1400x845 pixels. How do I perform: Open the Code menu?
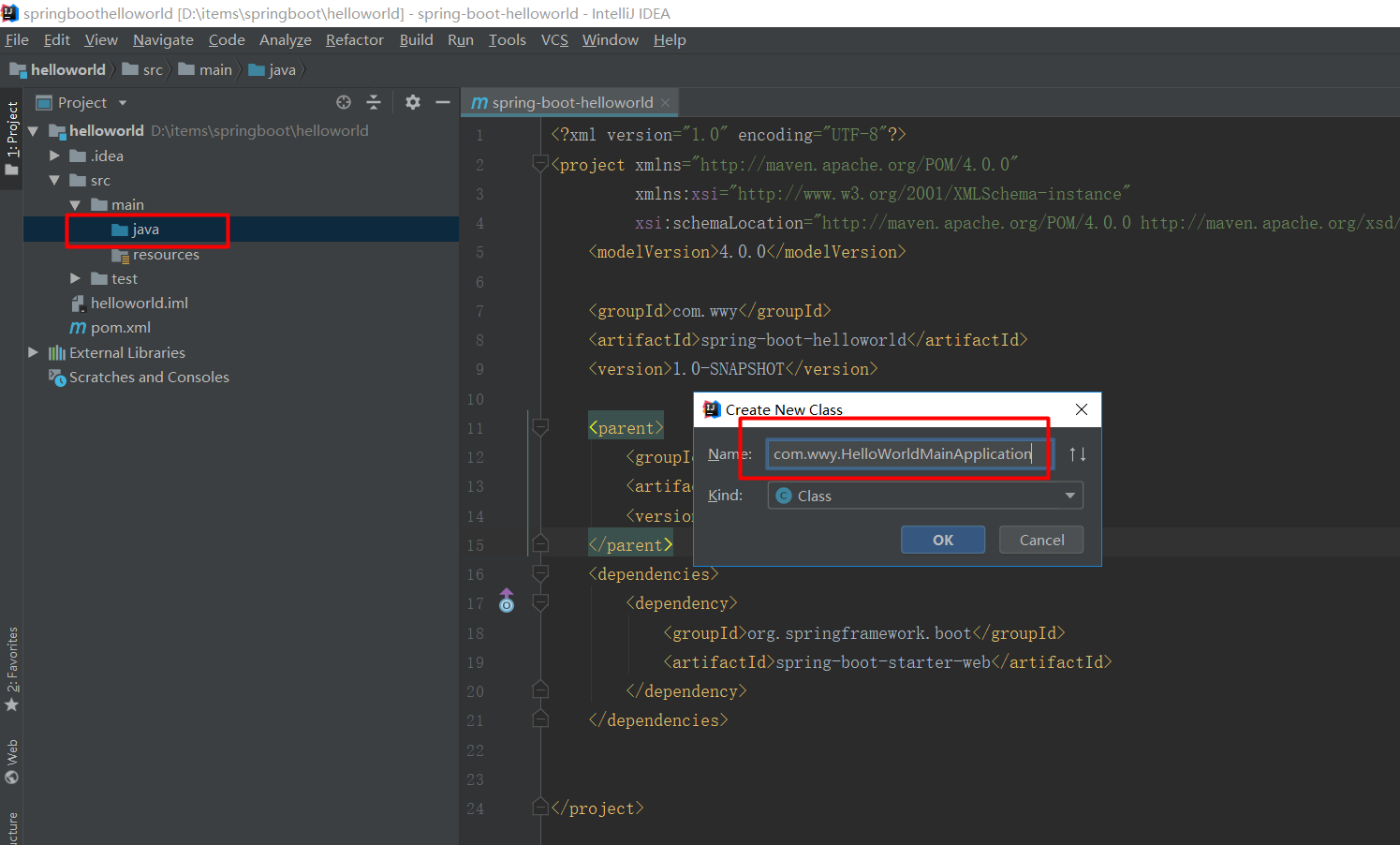pyautogui.click(x=227, y=39)
